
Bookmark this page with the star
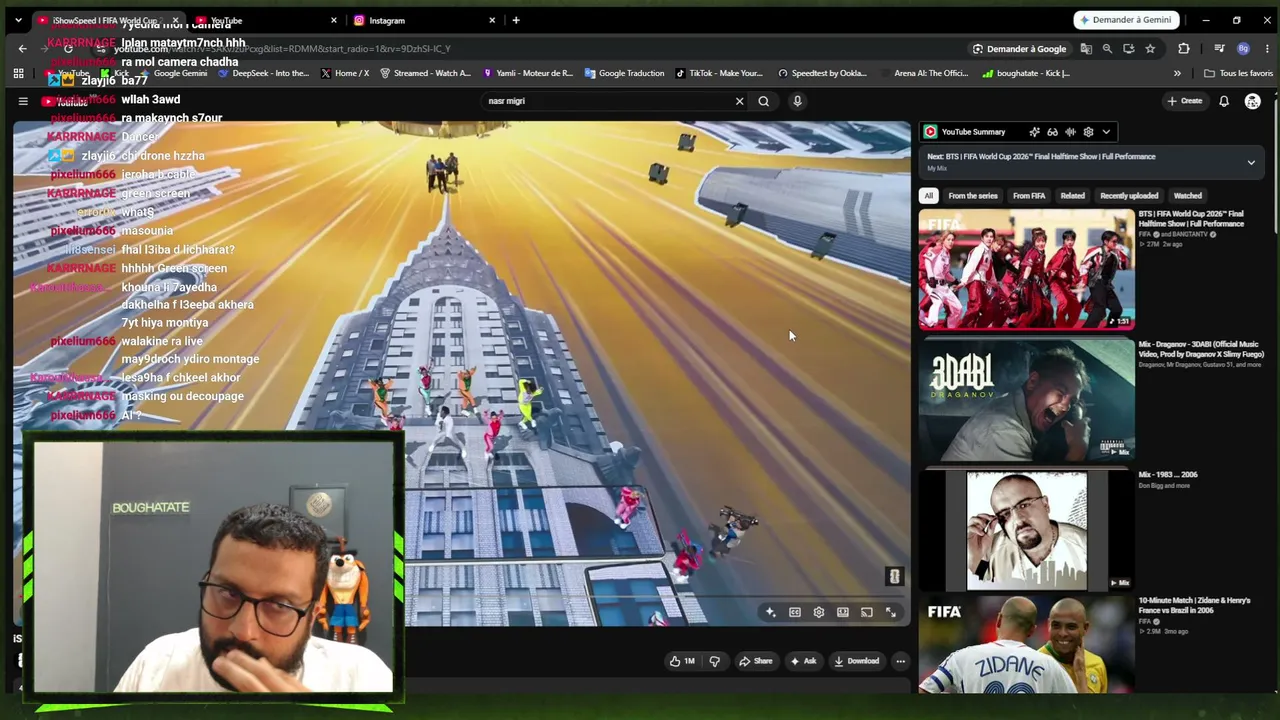tap(1150, 49)
